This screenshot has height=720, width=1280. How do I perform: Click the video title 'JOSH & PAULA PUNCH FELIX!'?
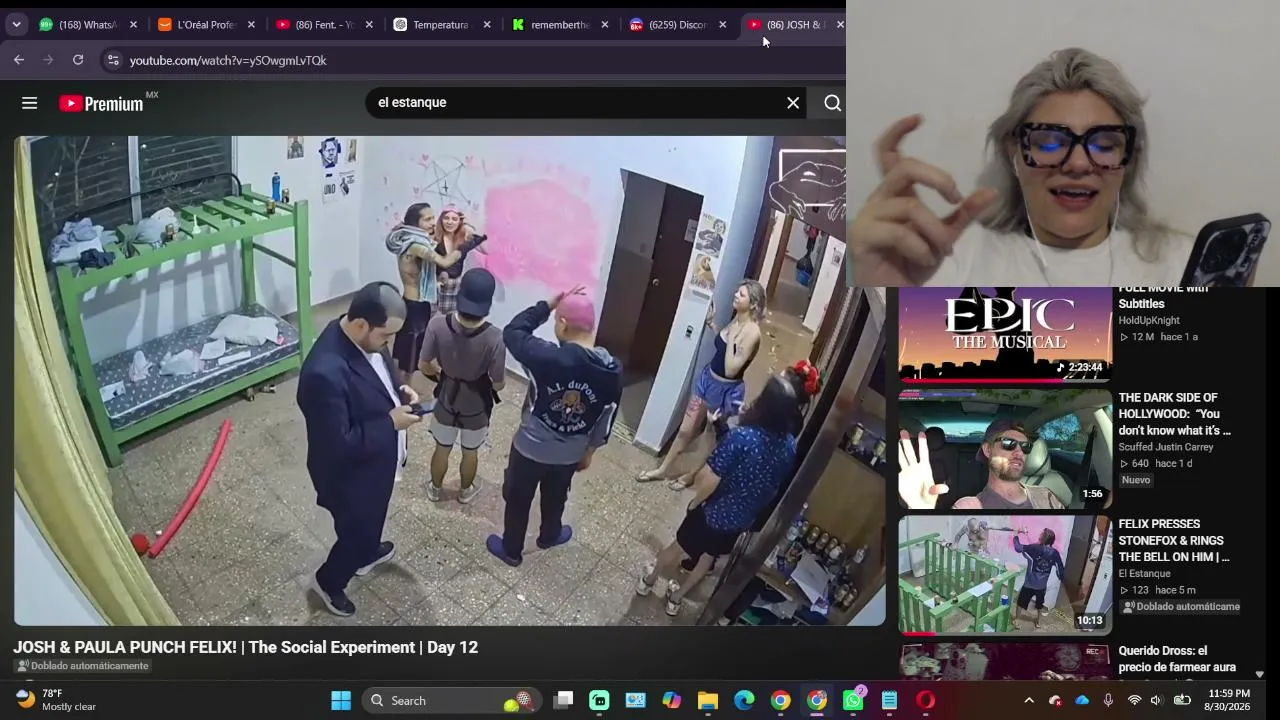click(x=245, y=647)
